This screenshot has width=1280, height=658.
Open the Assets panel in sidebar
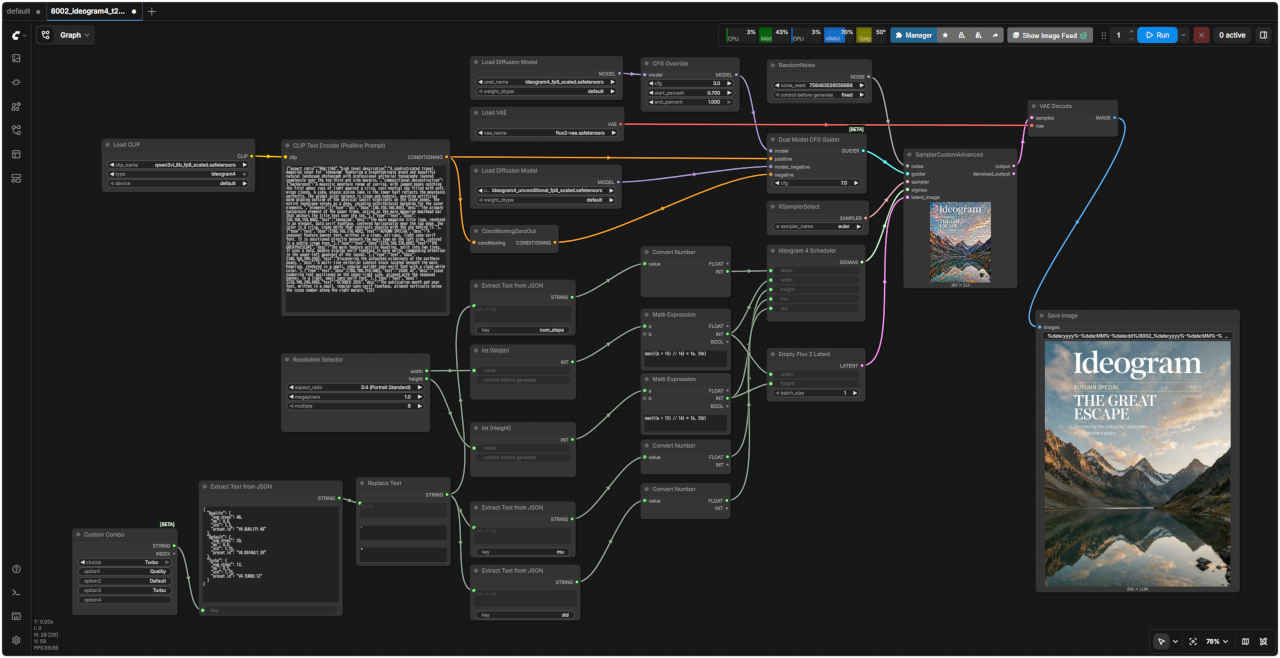point(16,58)
